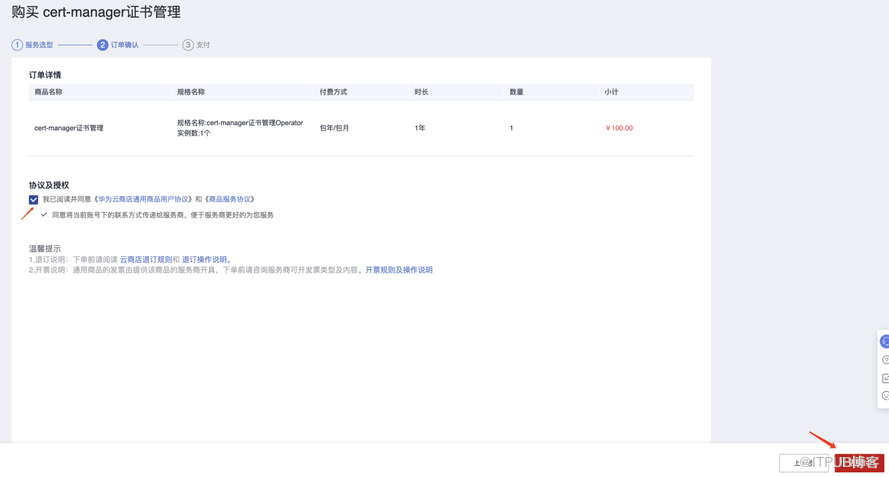Click the cert-manager证书管理 product name

click(x=69, y=128)
